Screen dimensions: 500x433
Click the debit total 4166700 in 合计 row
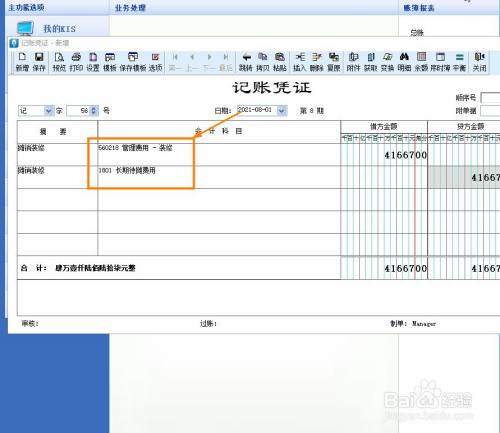click(405, 268)
